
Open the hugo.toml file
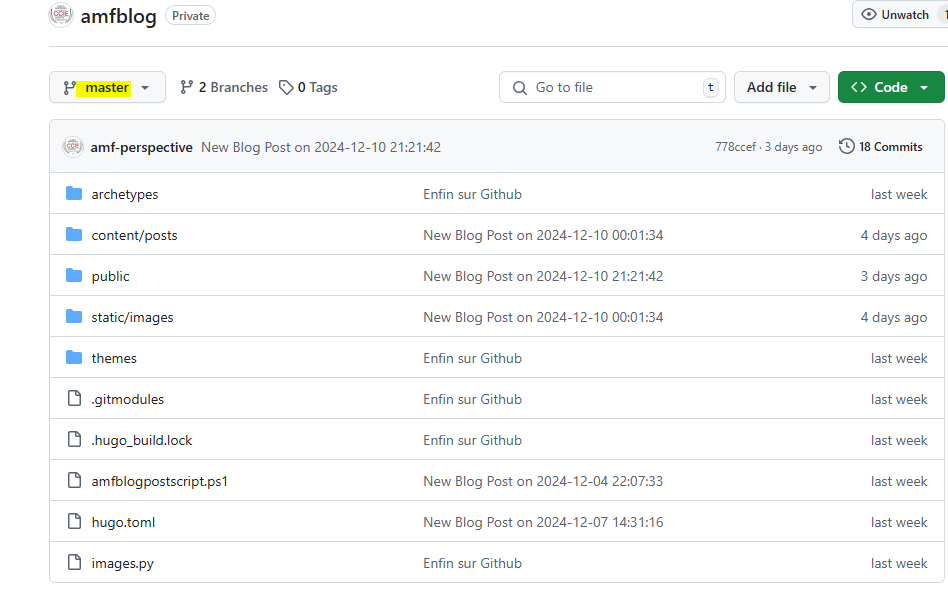[123, 522]
